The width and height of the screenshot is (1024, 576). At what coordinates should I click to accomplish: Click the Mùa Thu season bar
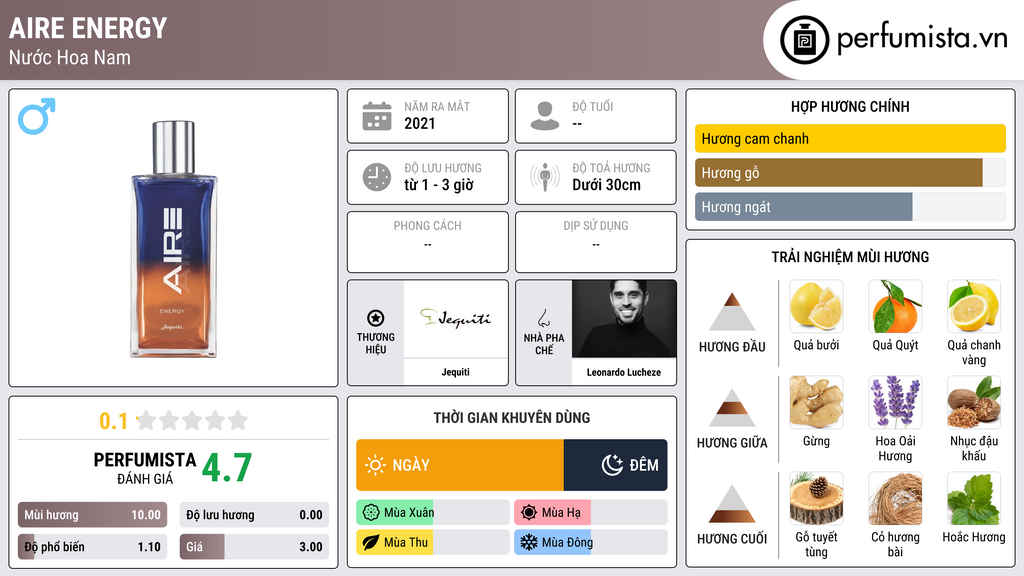[433, 542]
